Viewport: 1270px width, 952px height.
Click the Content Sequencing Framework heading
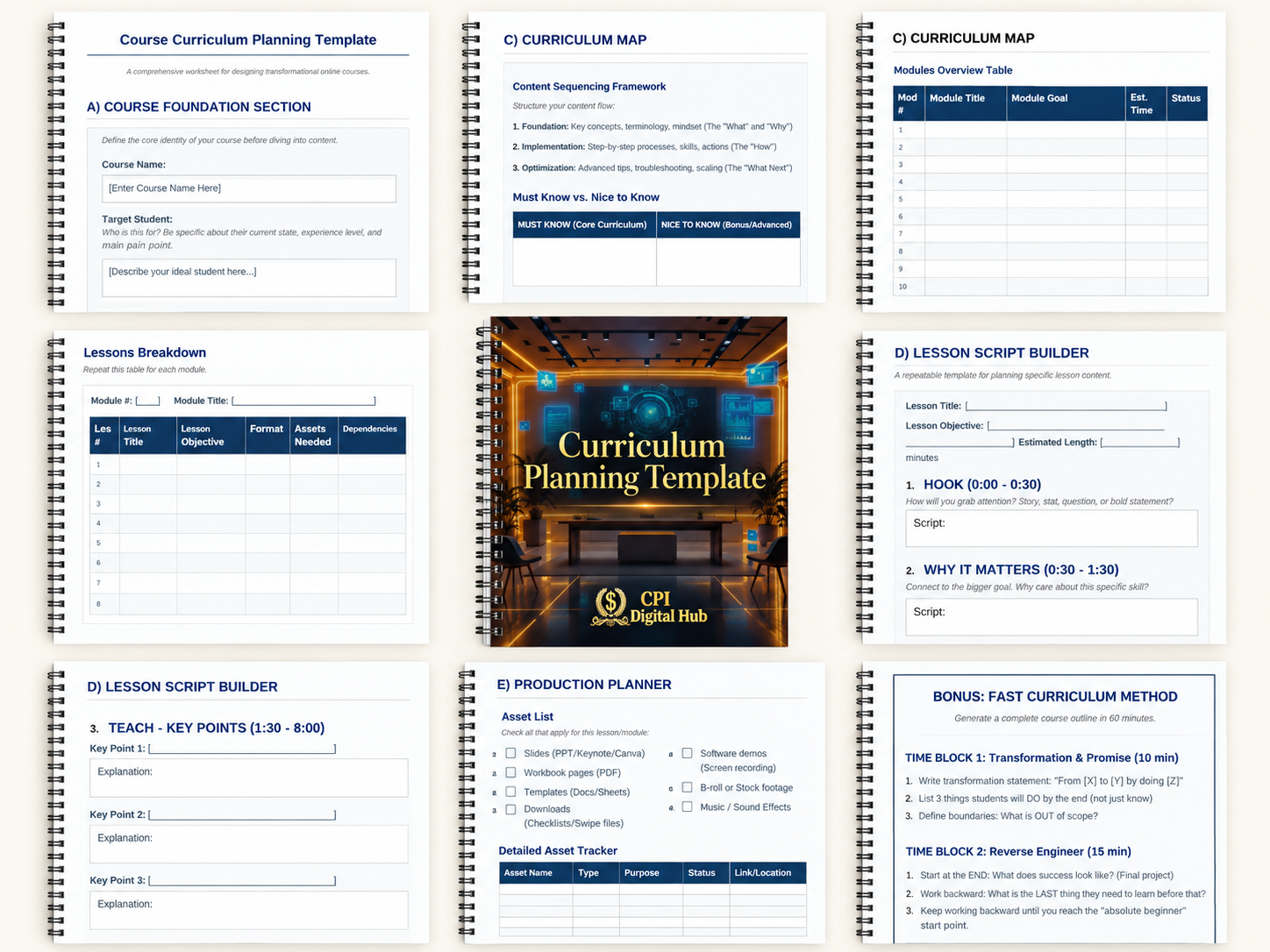pos(589,87)
